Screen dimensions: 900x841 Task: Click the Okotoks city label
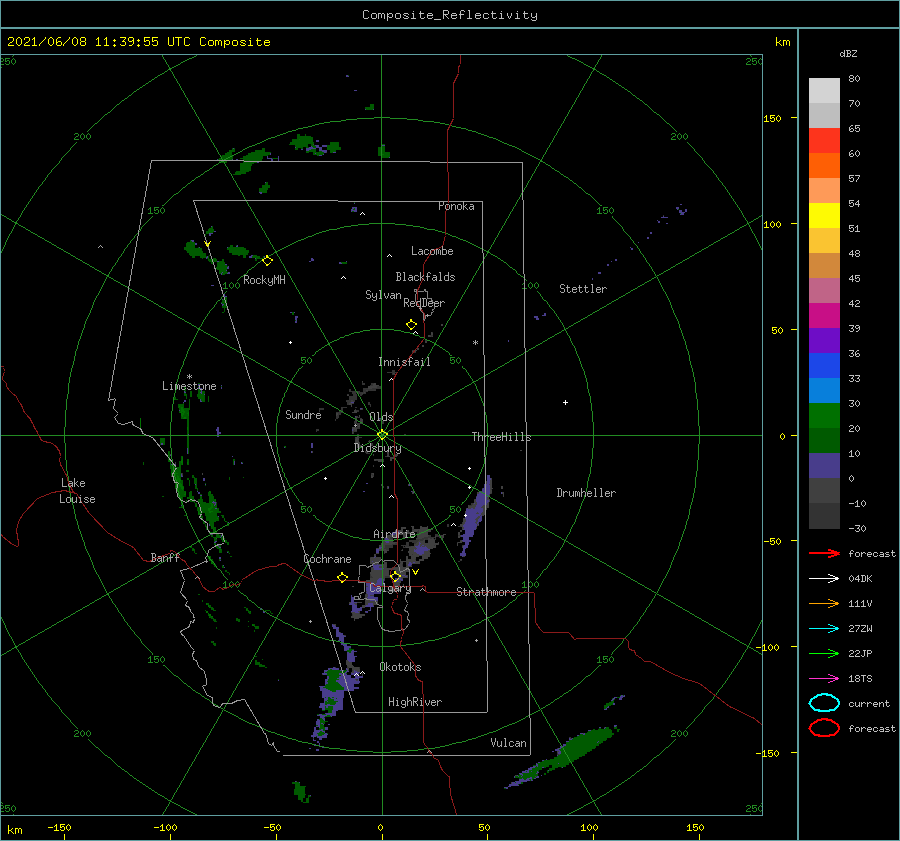(400, 667)
